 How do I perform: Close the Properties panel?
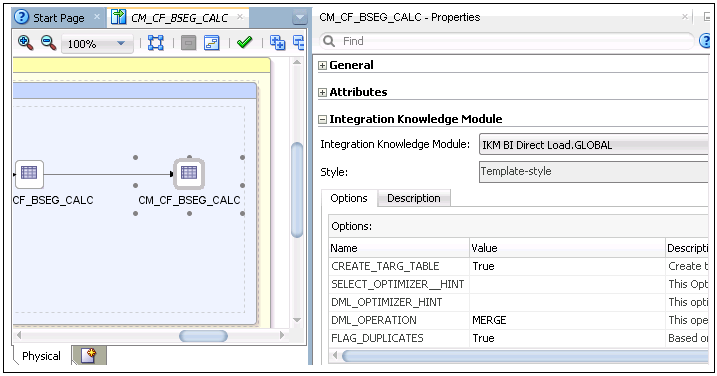685,17
